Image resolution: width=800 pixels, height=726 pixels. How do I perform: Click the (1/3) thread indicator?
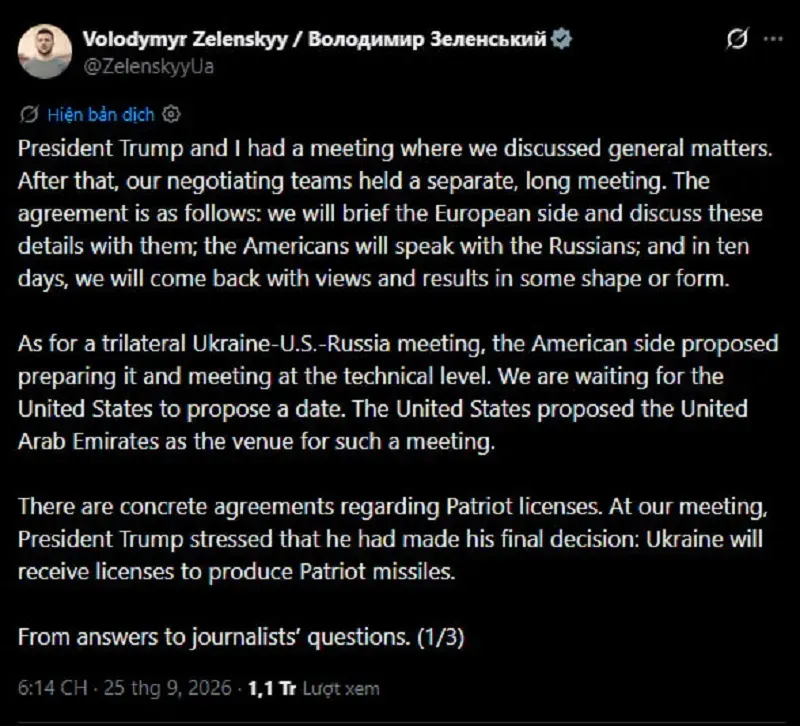(x=440, y=637)
